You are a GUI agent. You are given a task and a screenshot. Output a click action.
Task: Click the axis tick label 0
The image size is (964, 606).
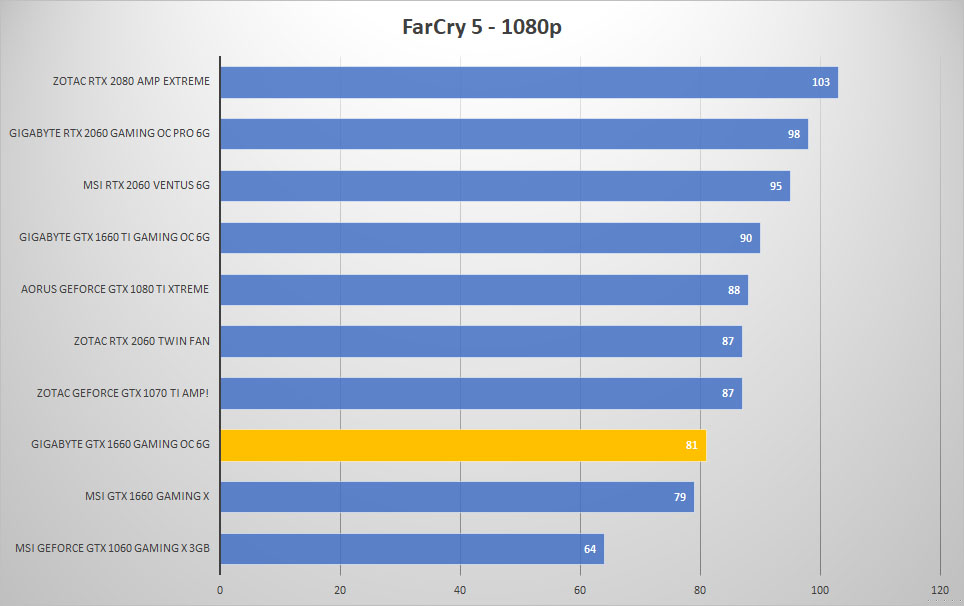click(220, 590)
